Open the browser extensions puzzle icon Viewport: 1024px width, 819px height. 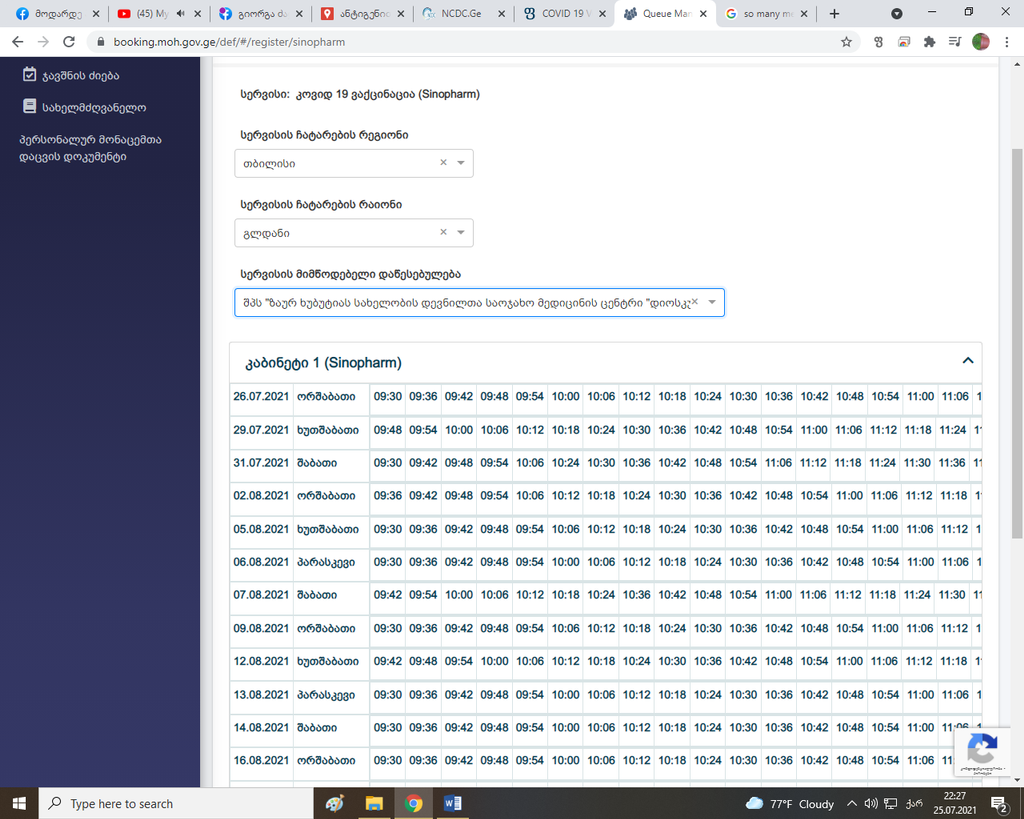click(929, 42)
